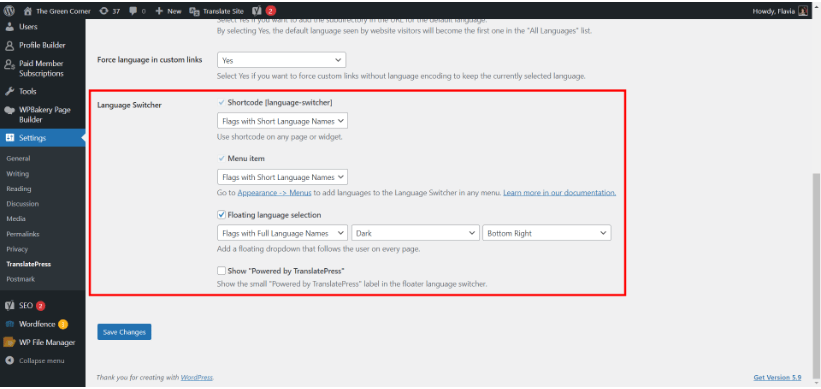The height and width of the screenshot is (389, 821).
Task: Follow the WordPress footer link
Action: click(197, 377)
